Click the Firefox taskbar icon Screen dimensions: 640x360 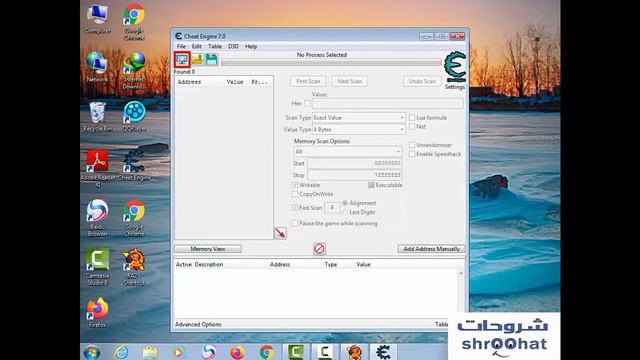point(238,352)
